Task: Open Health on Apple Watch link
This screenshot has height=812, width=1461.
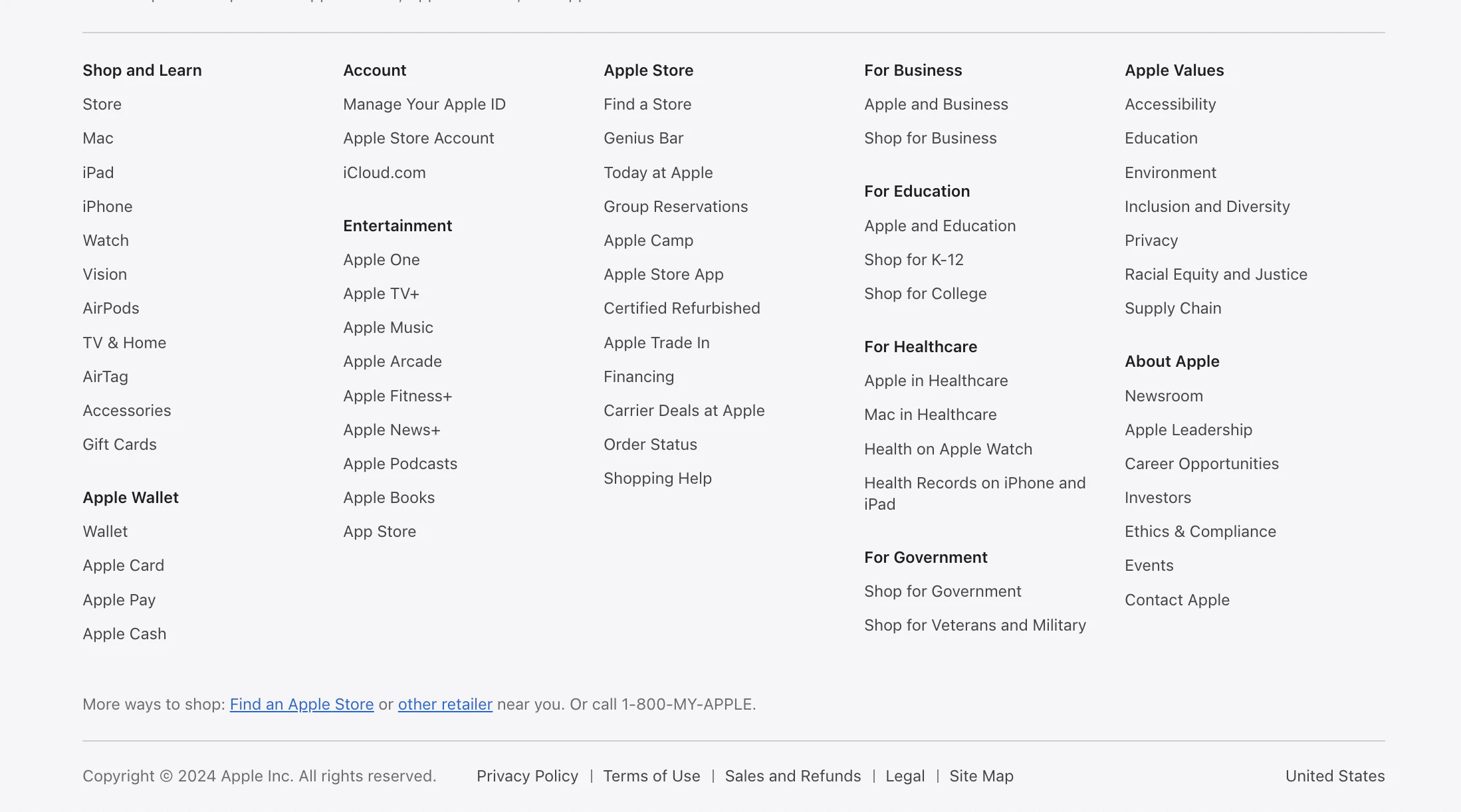Action: (x=948, y=449)
